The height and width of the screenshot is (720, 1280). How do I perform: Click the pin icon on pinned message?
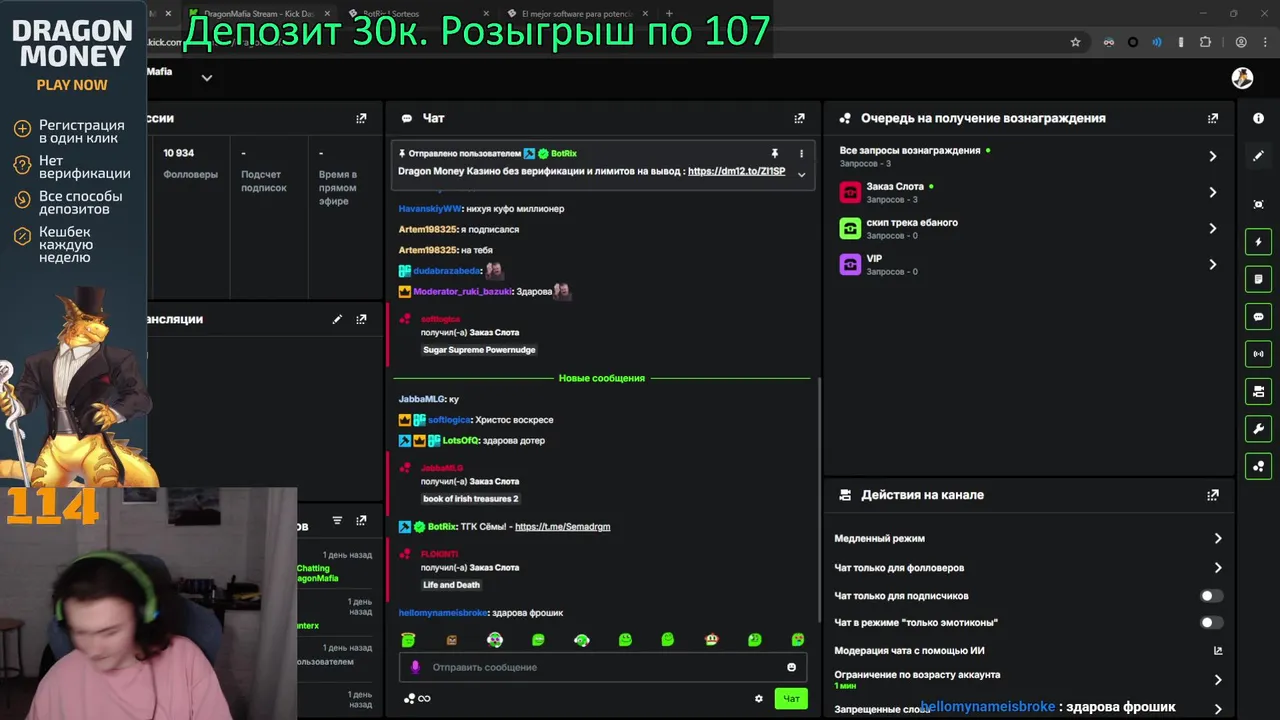coord(774,153)
